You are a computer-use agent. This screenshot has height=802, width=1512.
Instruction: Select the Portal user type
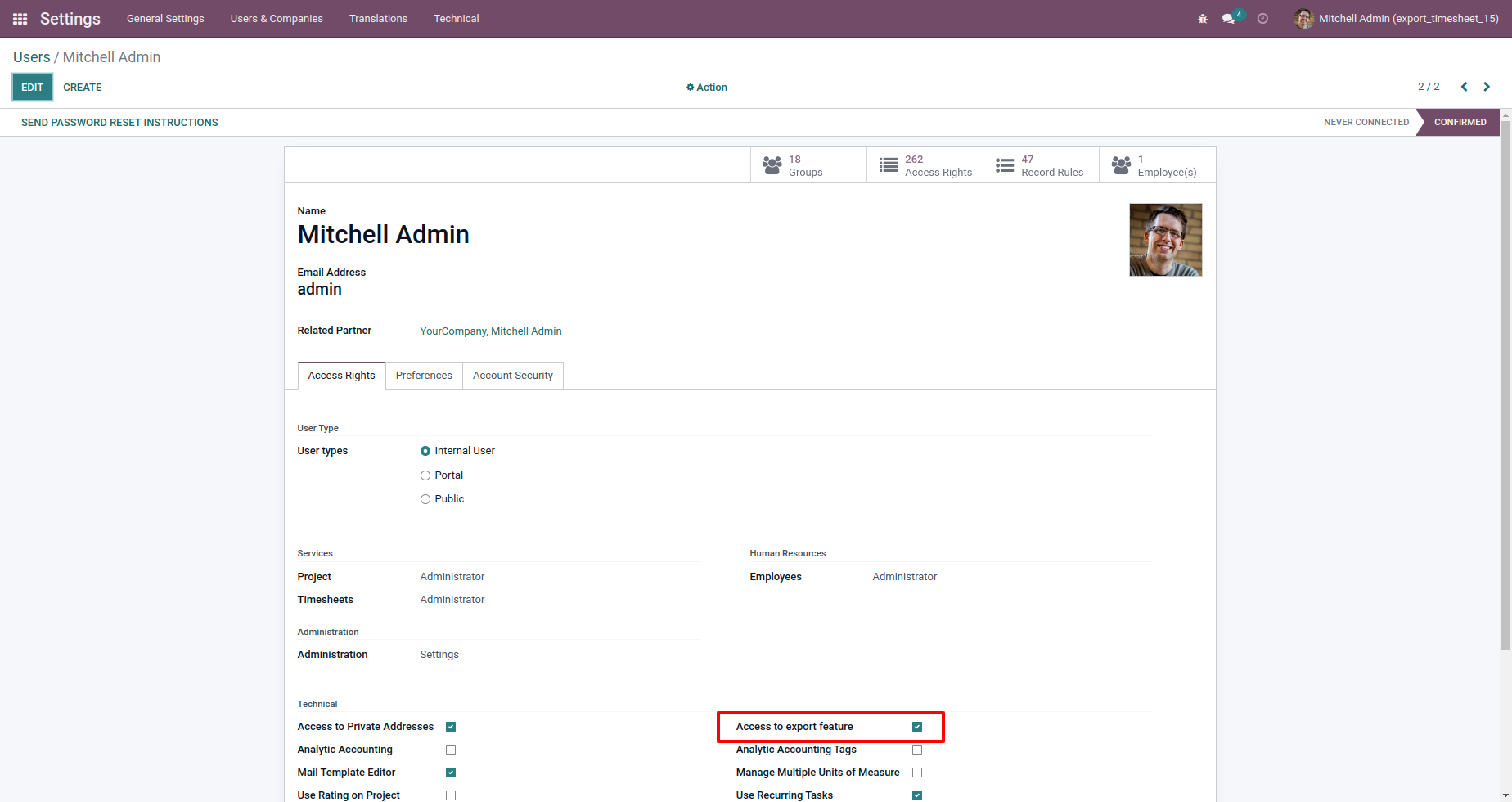click(425, 475)
